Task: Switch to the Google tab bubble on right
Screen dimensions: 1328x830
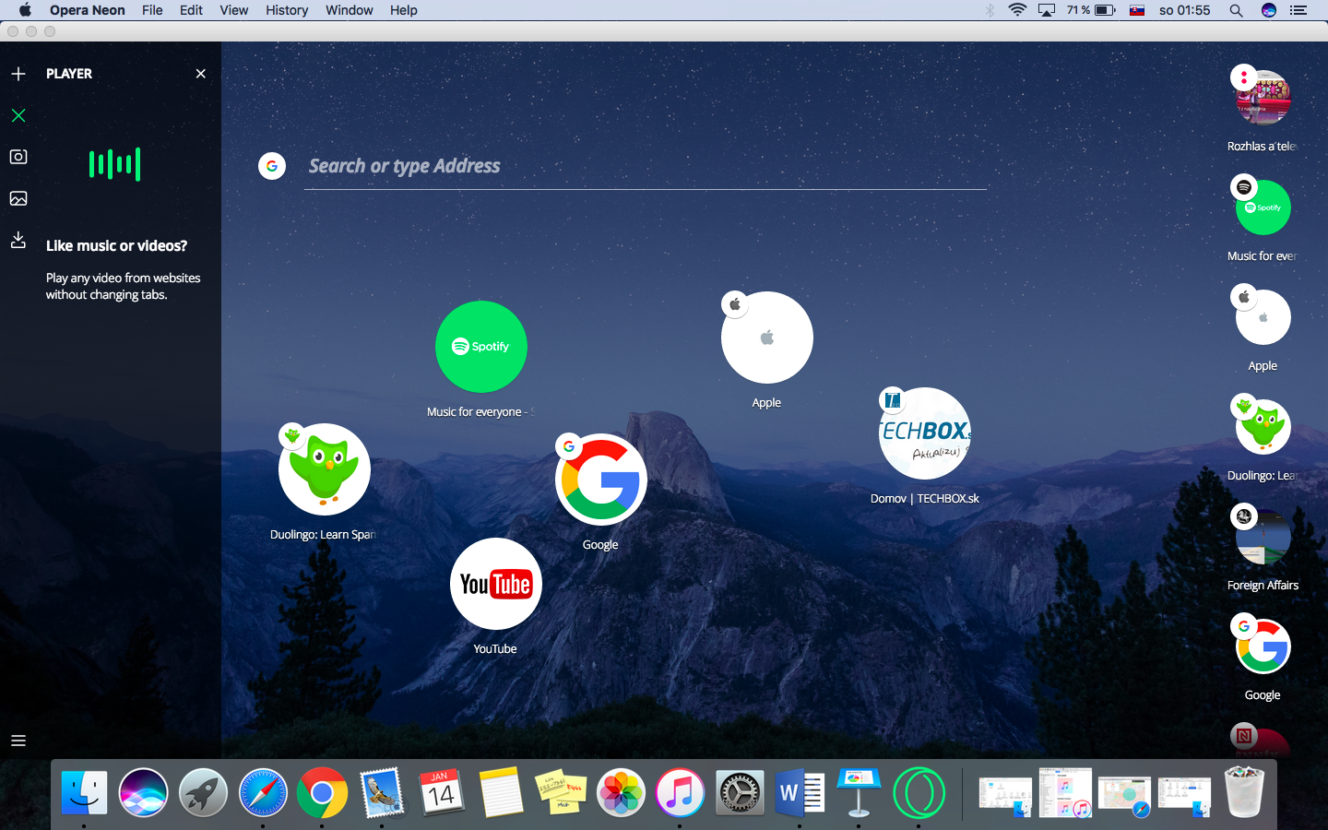Action: (x=1263, y=647)
